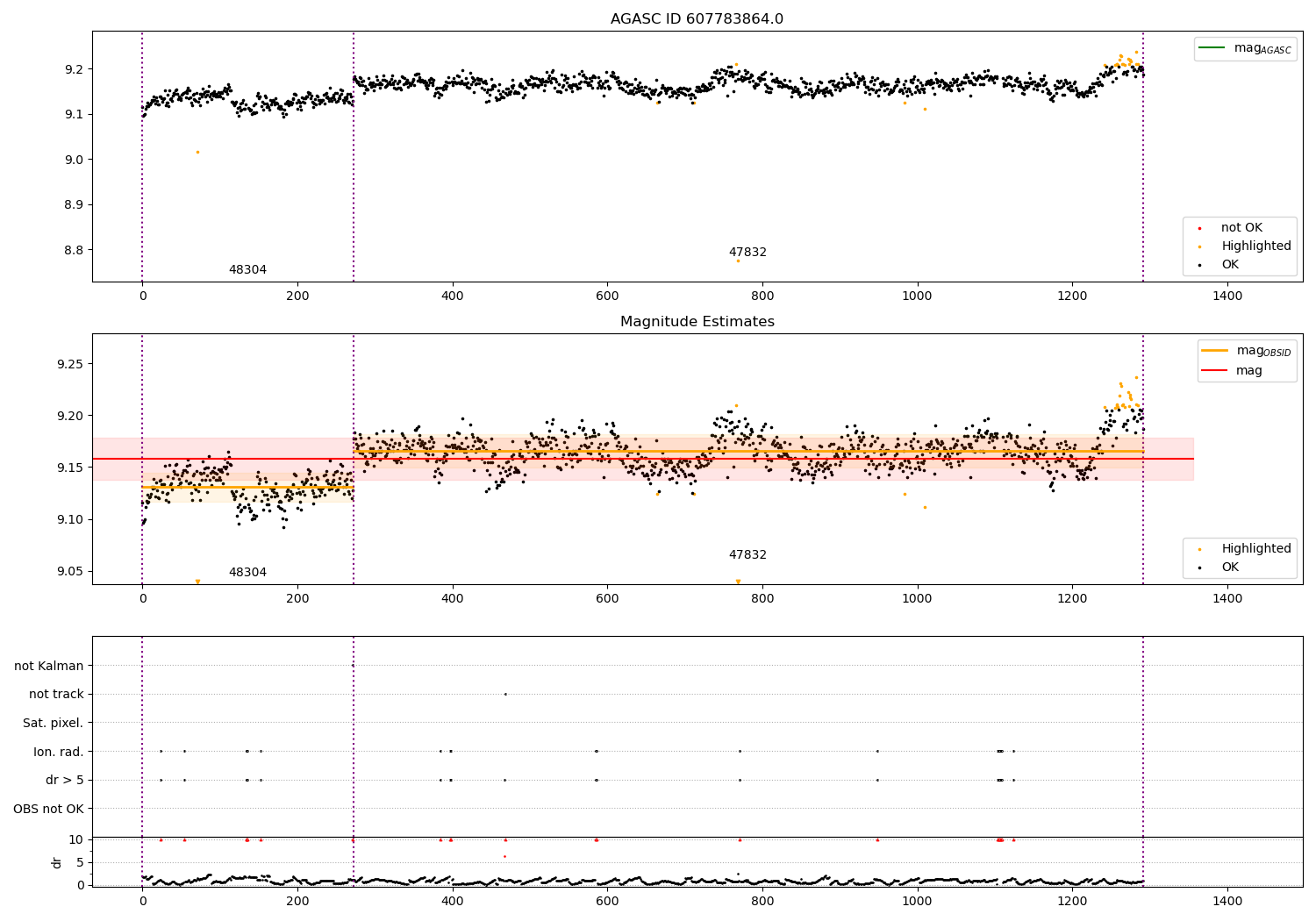This screenshot has width=1316, height=921.
Task: Click the "47832" label in Magnitude Estimates plot
Action: (x=747, y=555)
